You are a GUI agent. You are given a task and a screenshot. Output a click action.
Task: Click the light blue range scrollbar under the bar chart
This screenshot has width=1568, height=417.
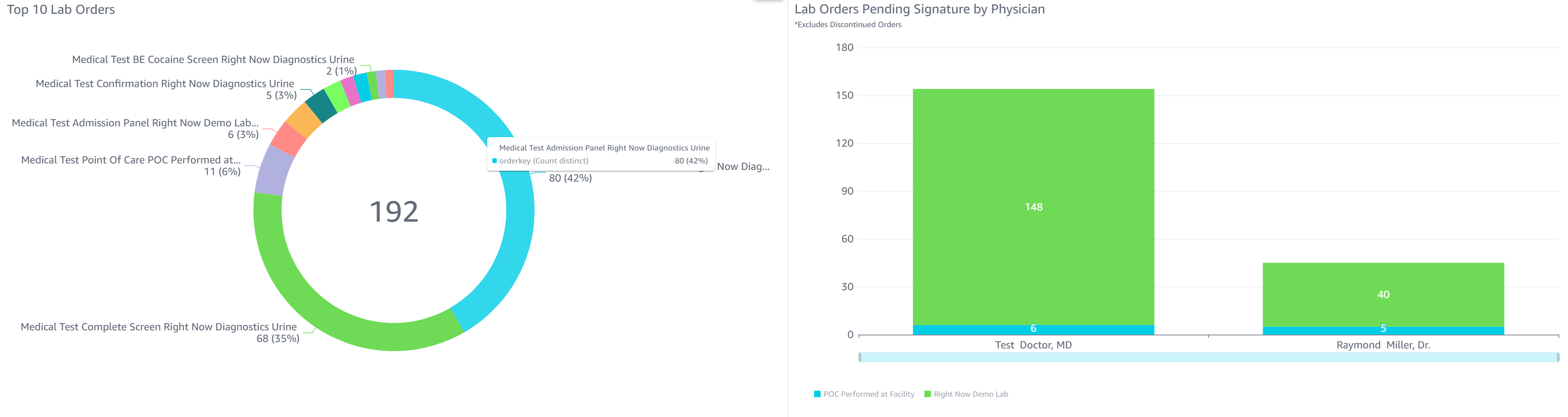(1208, 357)
